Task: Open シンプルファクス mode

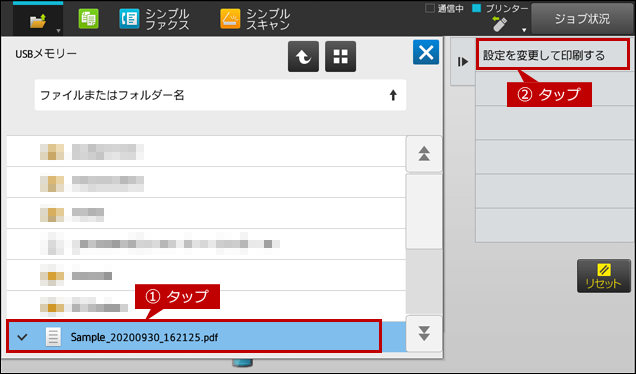Action: (155, 19)
